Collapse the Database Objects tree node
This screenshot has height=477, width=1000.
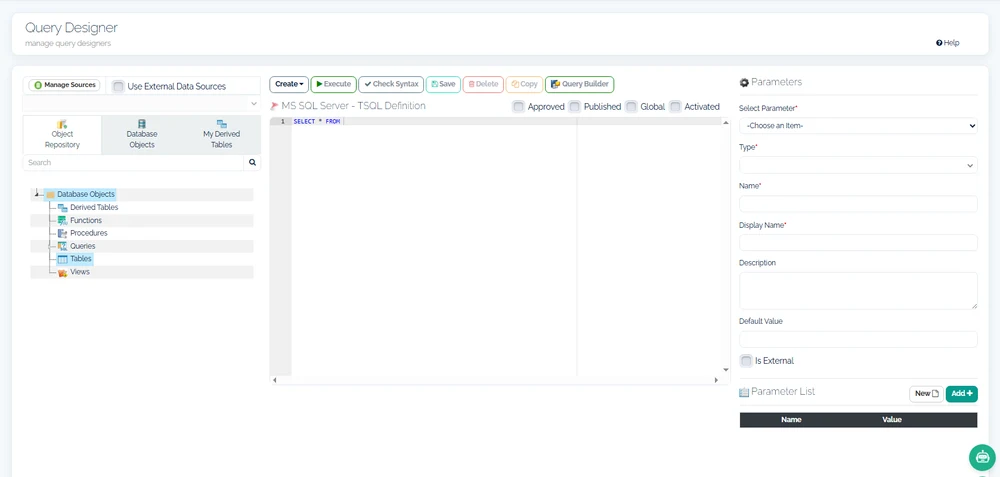click(37, 194)
